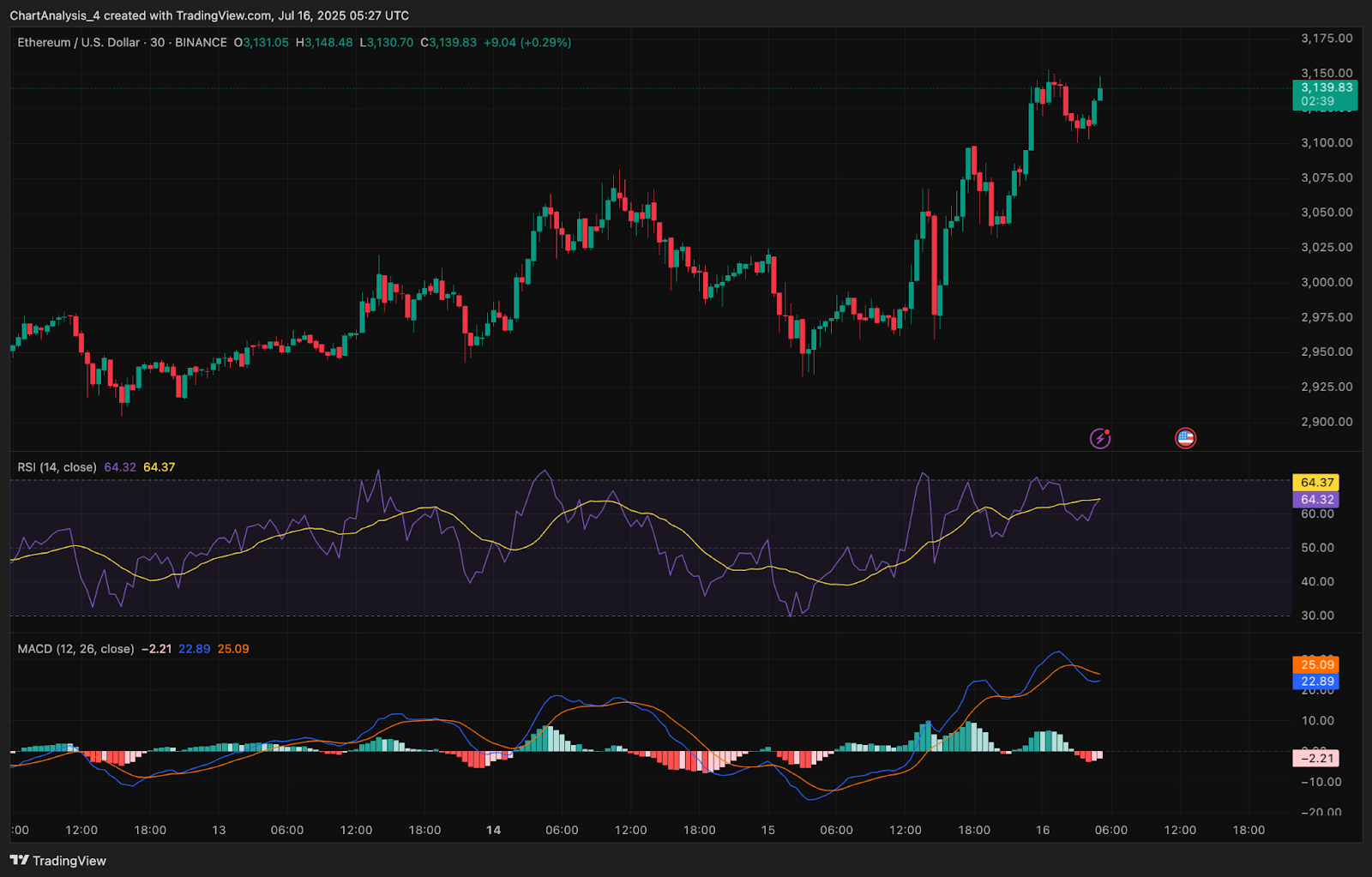Viewport: 1372px width, 877px height.
Task: Click the blue MACD value tag 22.89
Action: (1316, 682)
